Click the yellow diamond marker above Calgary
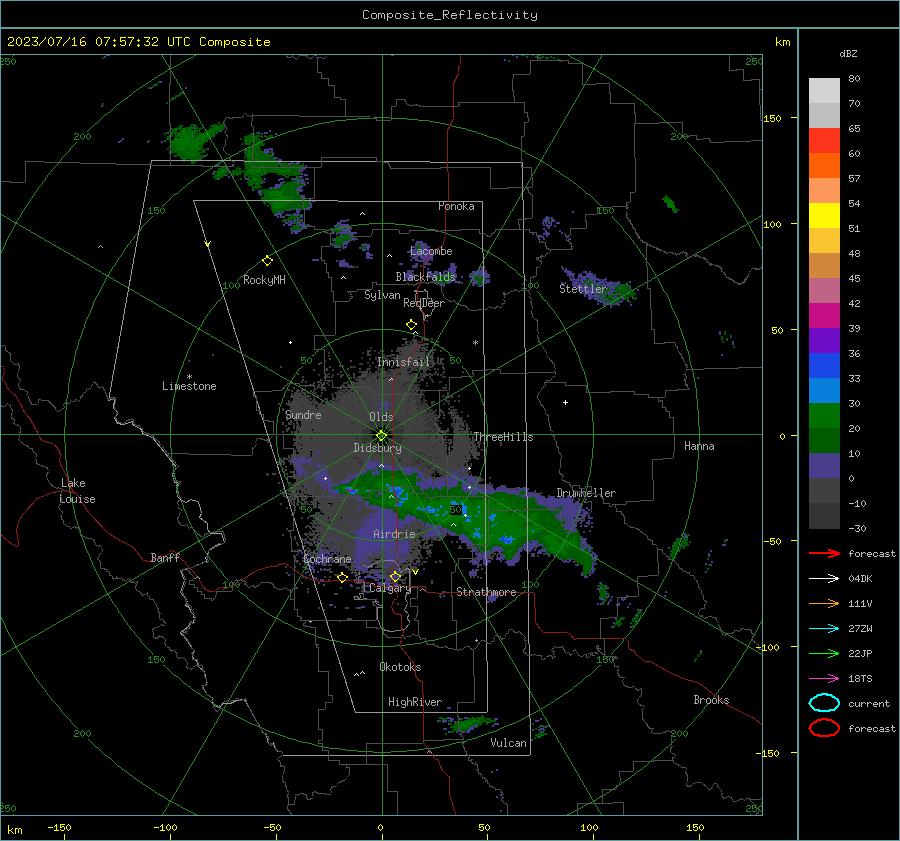This screenshot has height=841, width=900. click(395, 576)
